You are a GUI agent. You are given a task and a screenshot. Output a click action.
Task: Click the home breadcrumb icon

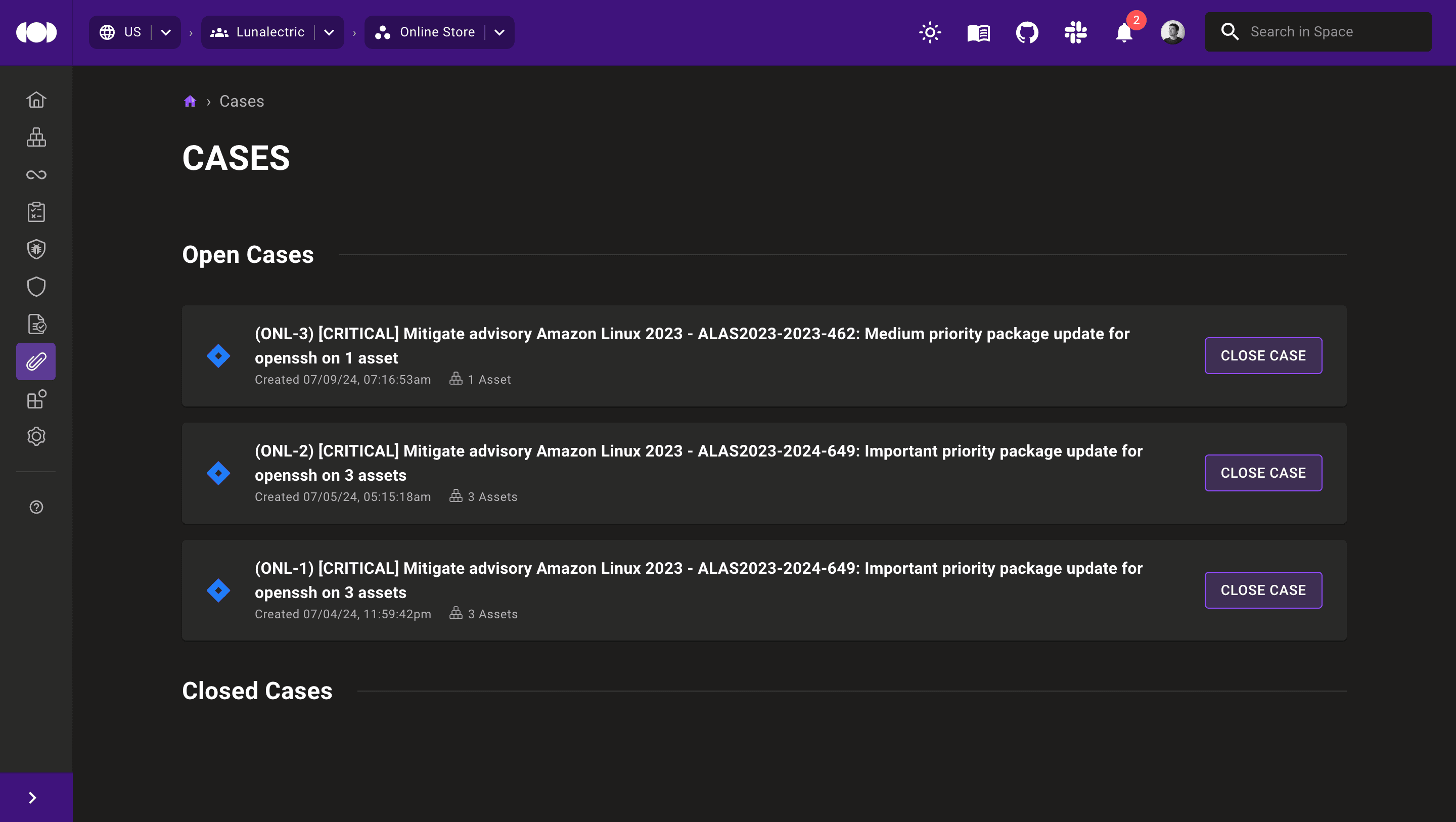pos(190,101)
